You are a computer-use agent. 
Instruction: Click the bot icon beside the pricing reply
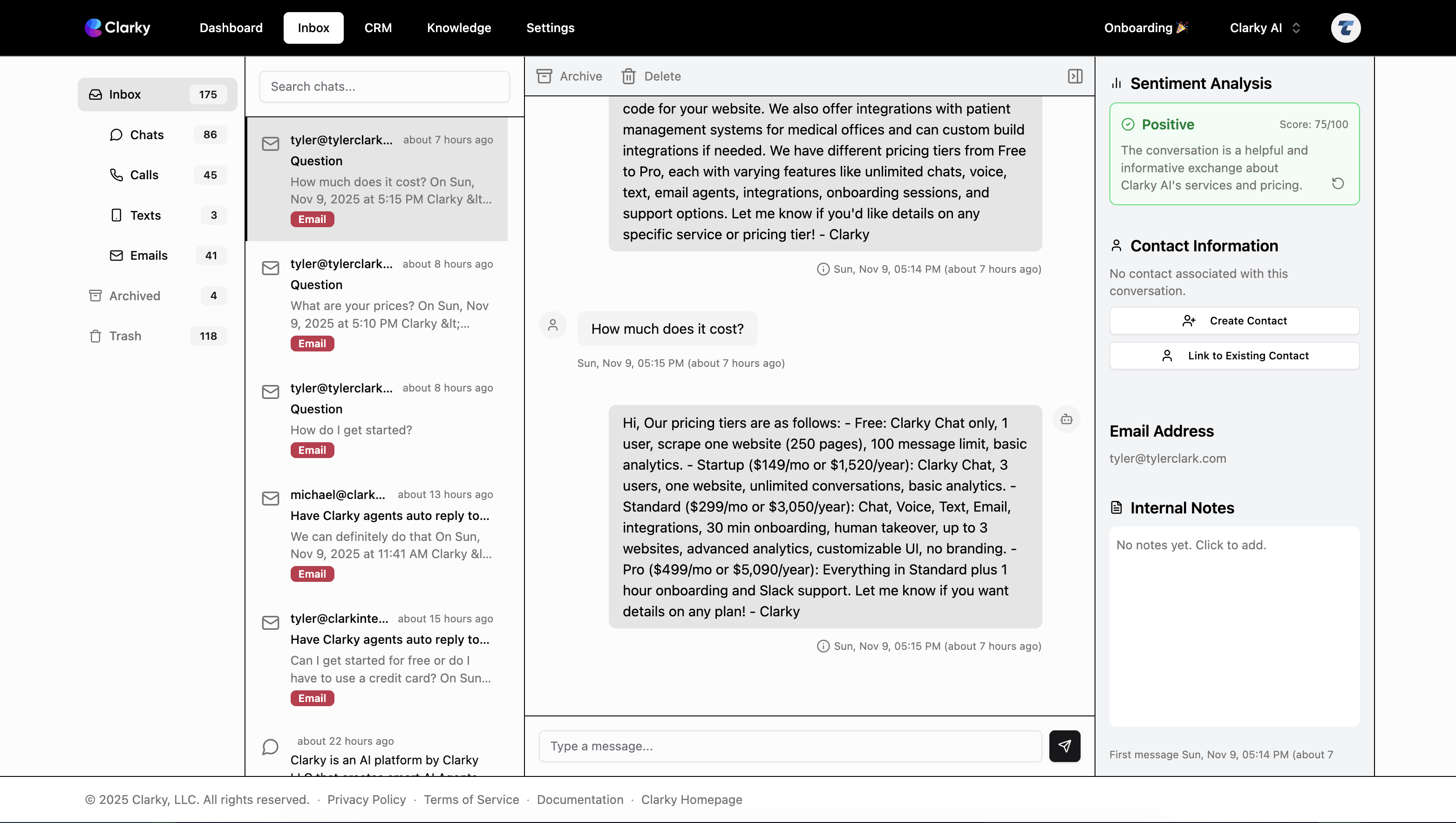click(x=1067, y=419)
